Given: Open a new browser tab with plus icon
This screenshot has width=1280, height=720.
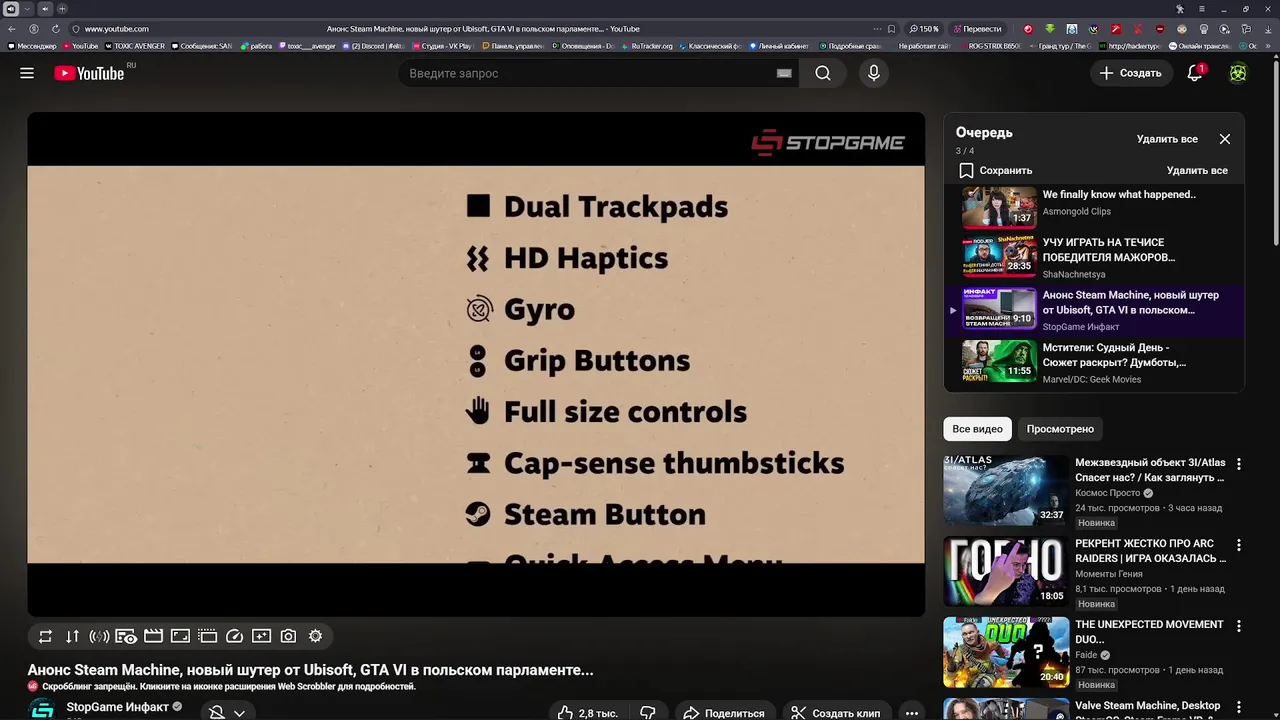Looking at the screenshot, I should [62, 9].
